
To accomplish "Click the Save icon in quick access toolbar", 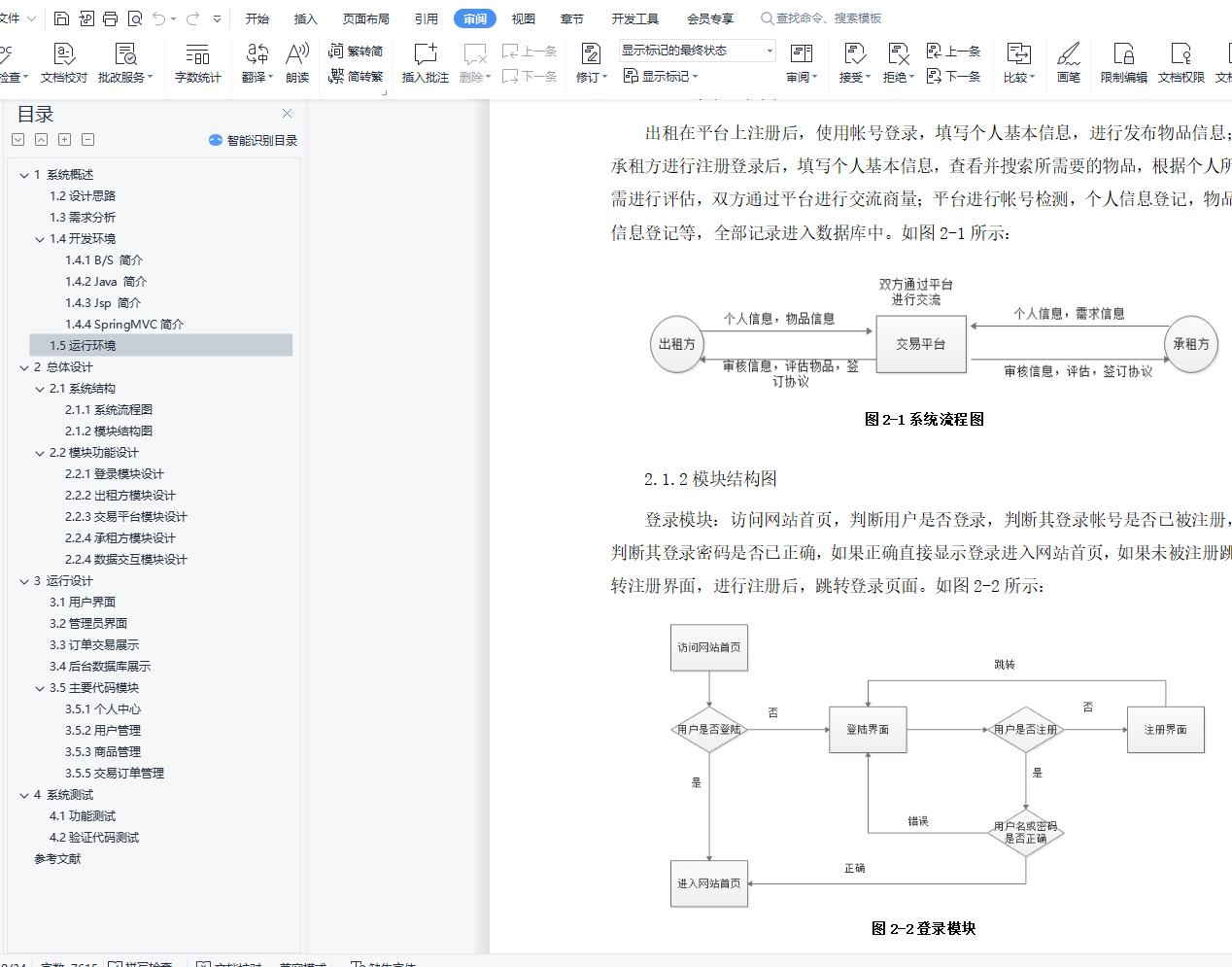I will click(61, 18).
